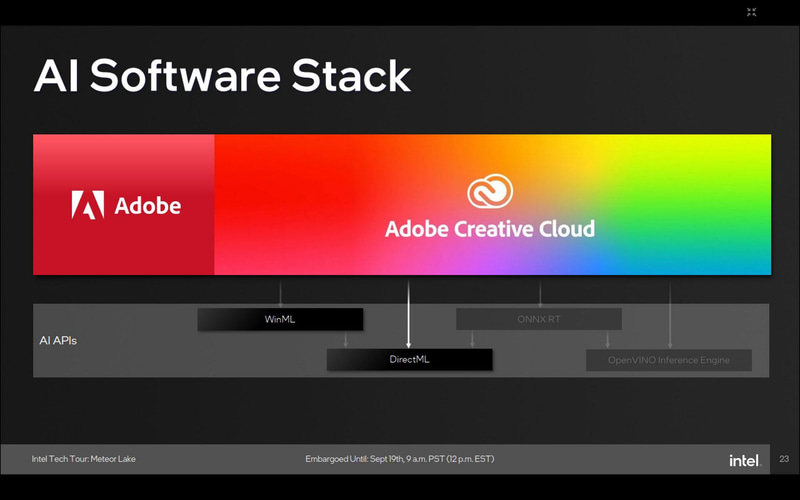Select the WinML box
800x500 pixels.
280,319
